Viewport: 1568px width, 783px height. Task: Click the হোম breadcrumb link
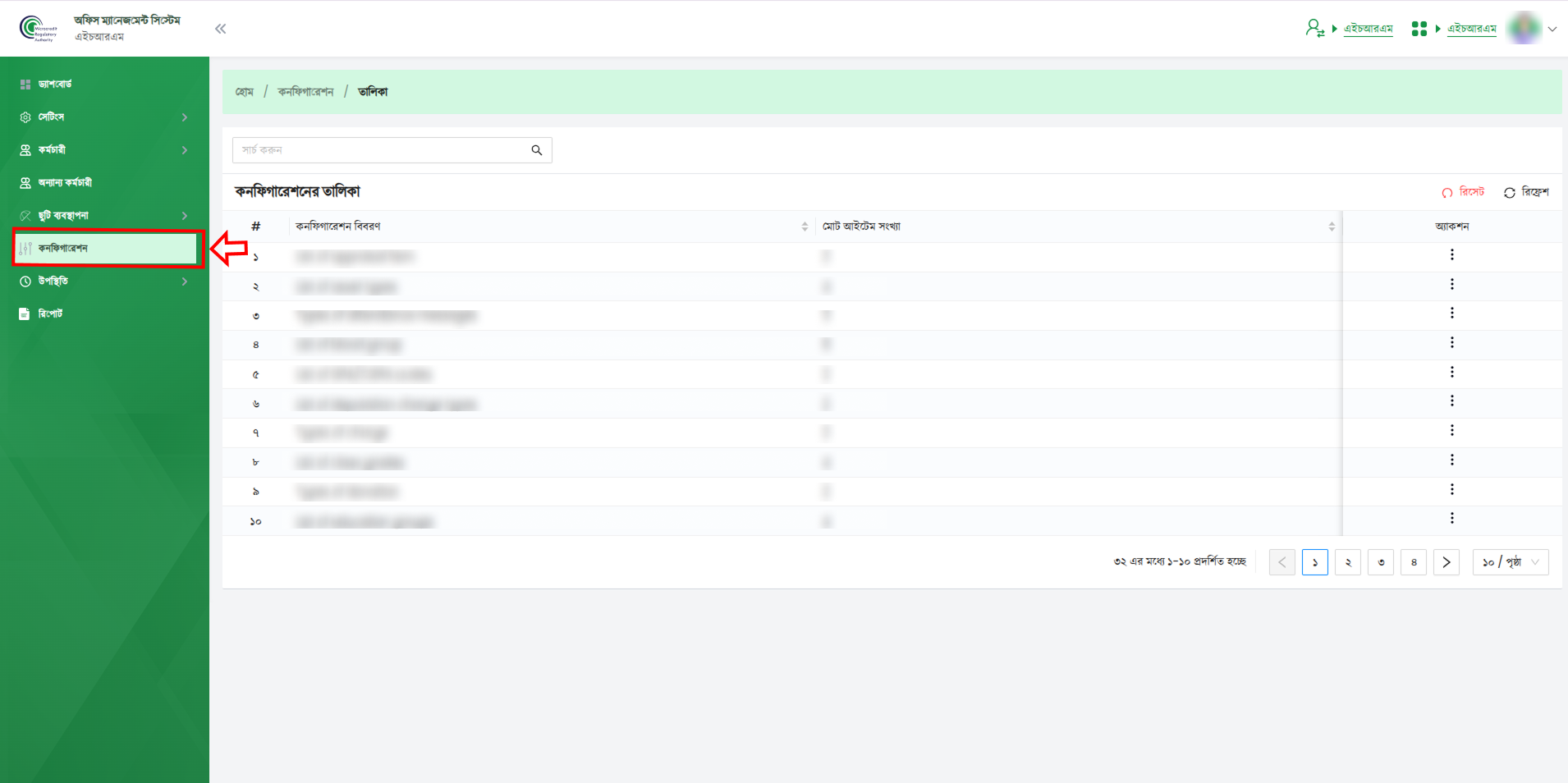245,92
